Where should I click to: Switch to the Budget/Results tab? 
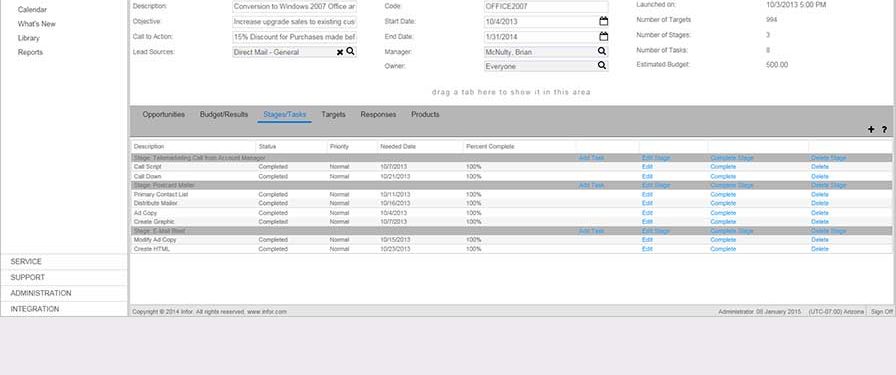[x=223, y=114]
